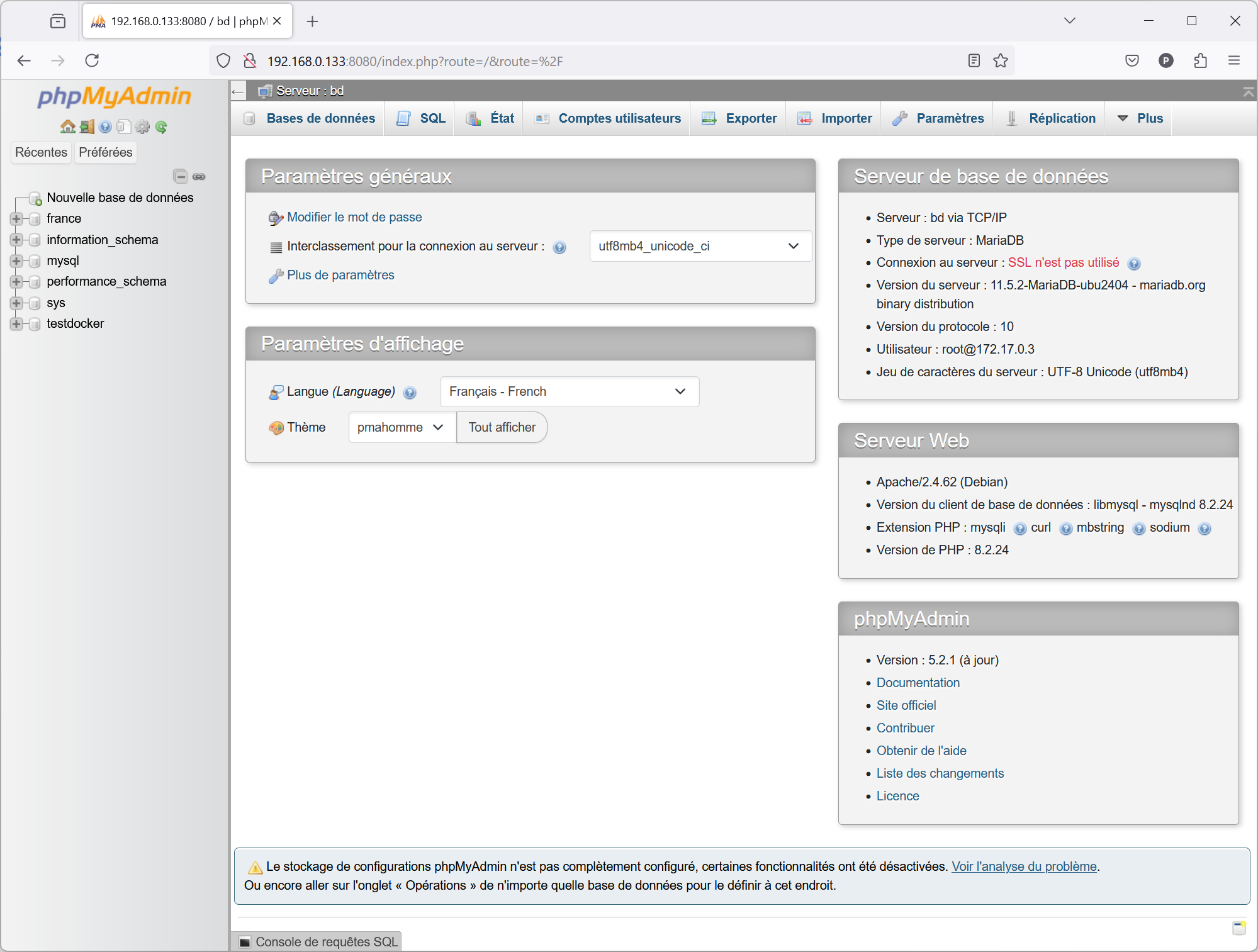Viewport: 1258px width, 952px height.
Task: Click the phpMyAdmin logo
Action: (114, 96)
